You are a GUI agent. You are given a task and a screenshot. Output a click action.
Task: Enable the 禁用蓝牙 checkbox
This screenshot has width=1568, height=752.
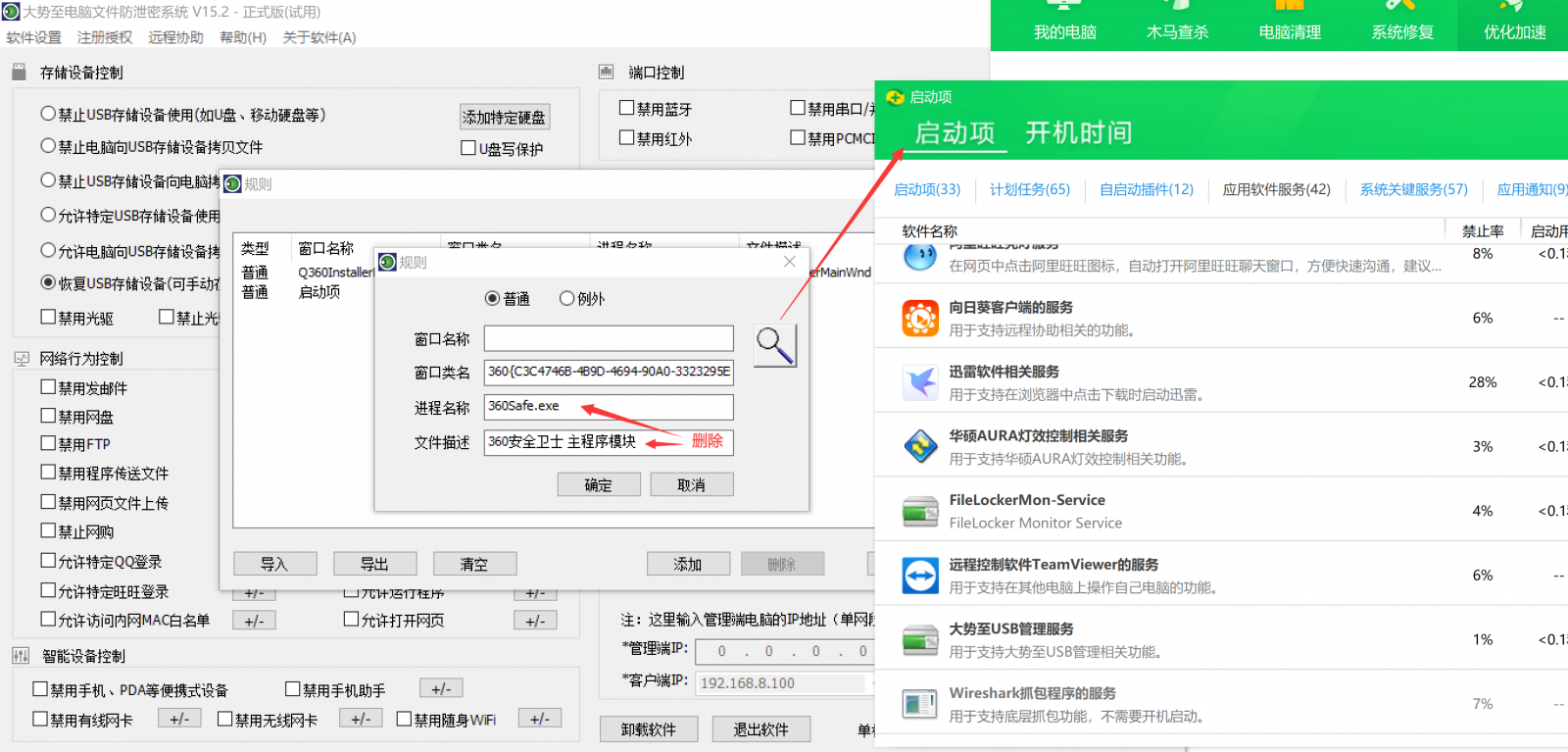pyautogui.click(x=626, y=108)
